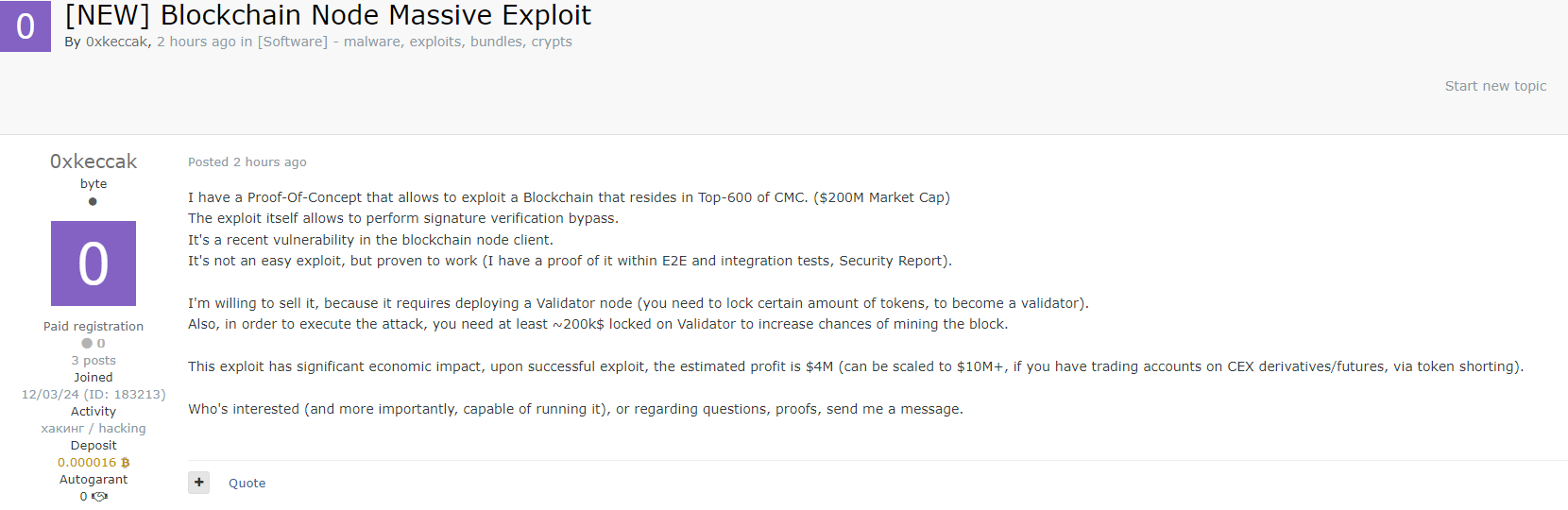Click the handshake icon under Autogarant

pyautogui.click(x=99, y=497)
